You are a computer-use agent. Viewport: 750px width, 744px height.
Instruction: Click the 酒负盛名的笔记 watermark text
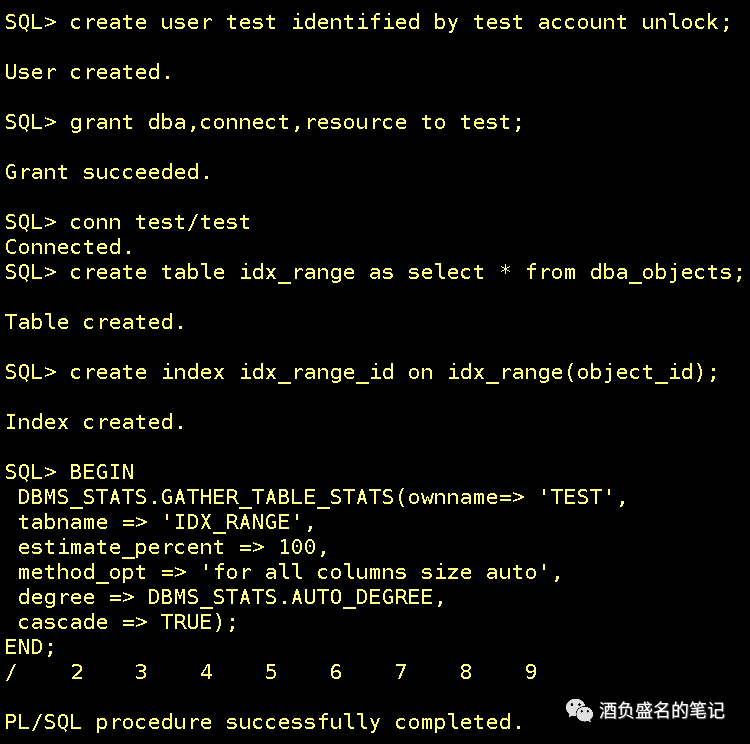pyautogui.click(x=661, y=710)
